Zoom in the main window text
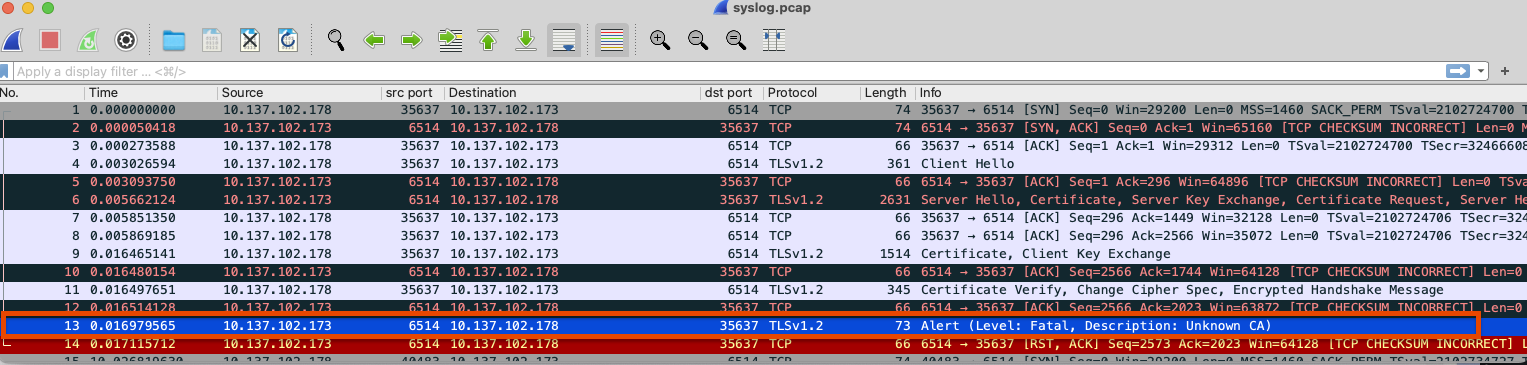This screenshot has height=365, width=1527. (x=660, y=40)
